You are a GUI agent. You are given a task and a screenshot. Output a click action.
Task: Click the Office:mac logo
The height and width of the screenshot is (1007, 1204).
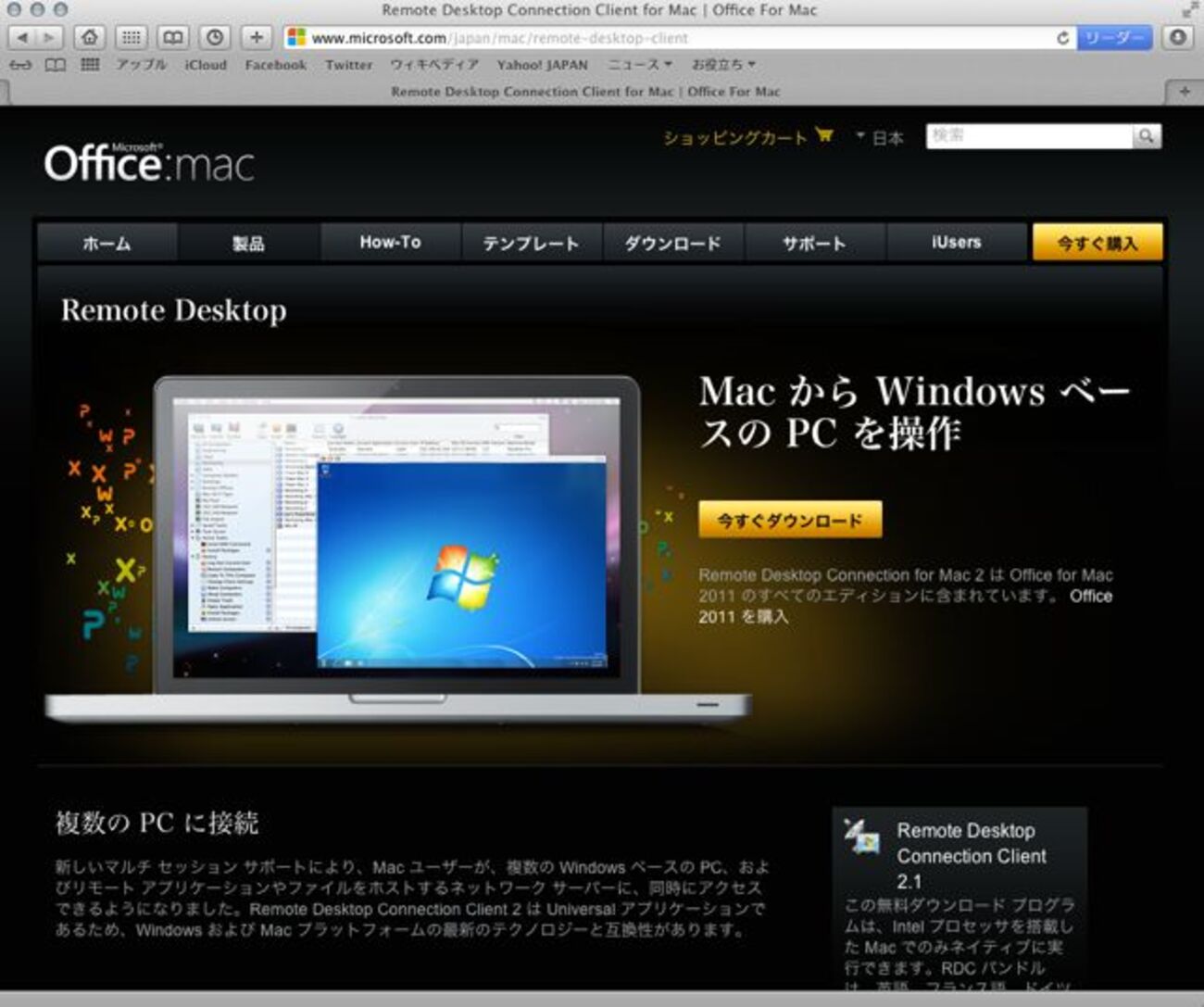pyautogui.click(x=149, y=163)
